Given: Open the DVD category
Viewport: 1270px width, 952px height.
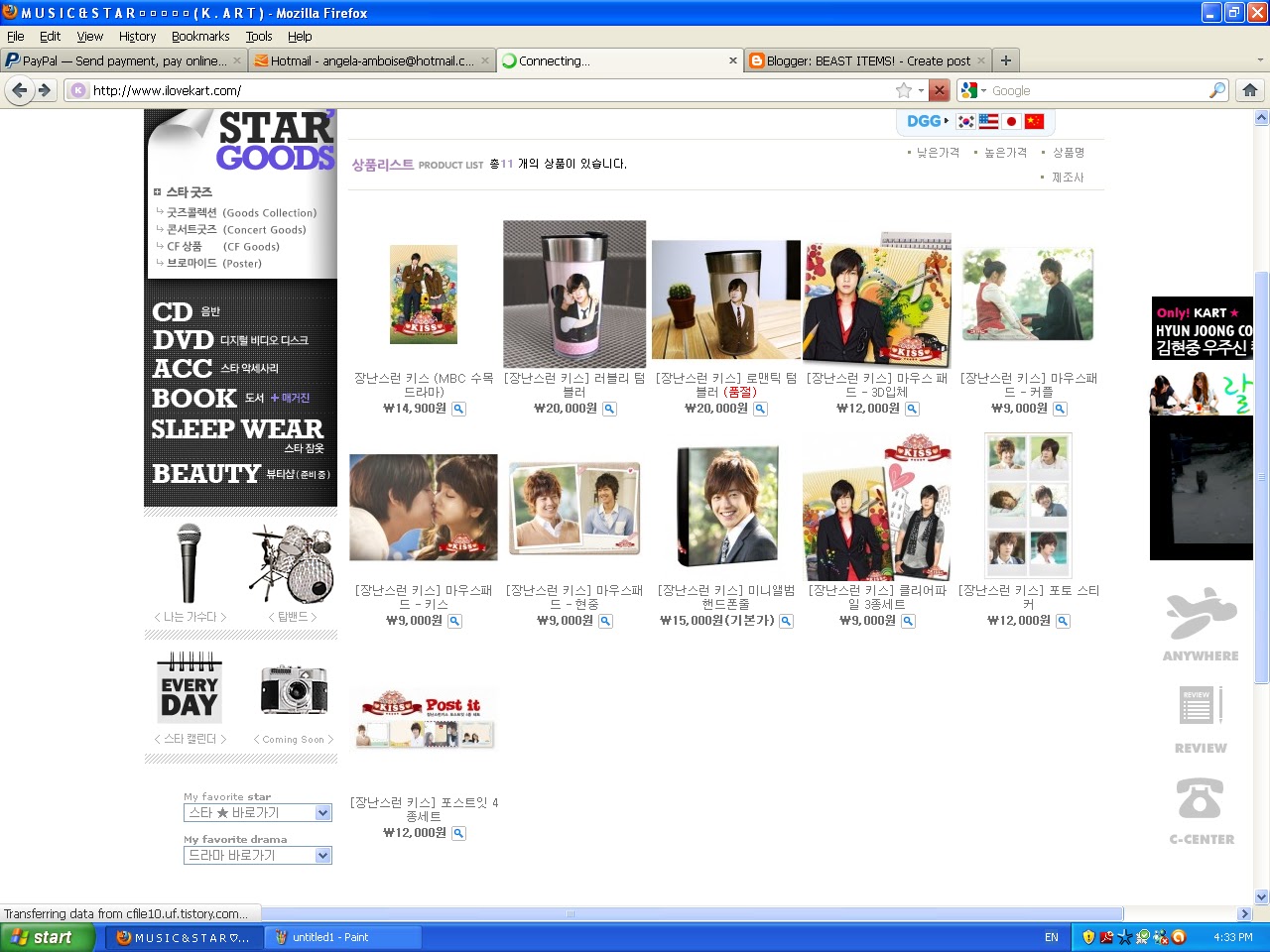Looking at the screenshot, I should point(230,339).
